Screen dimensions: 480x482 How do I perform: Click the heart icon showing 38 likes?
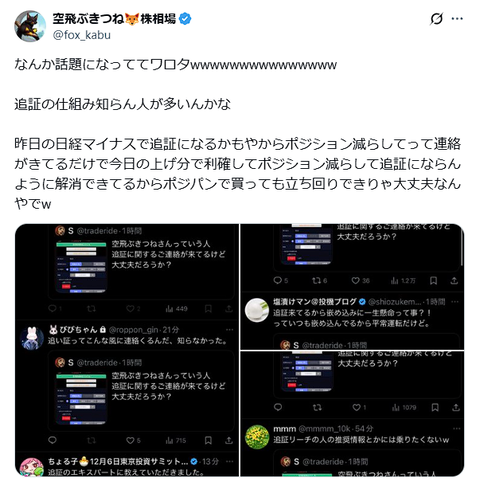click(x=355, y=281)
